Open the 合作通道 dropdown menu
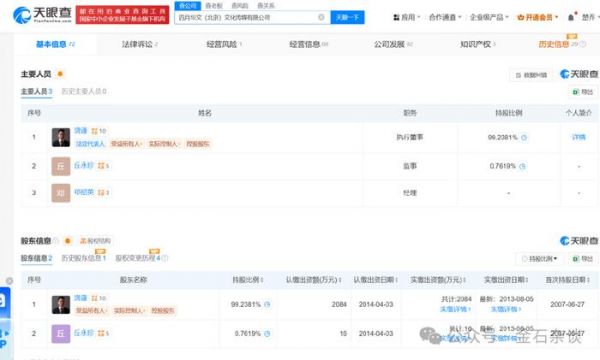Viewport: 600px width, 360px height. coord(445,17)
